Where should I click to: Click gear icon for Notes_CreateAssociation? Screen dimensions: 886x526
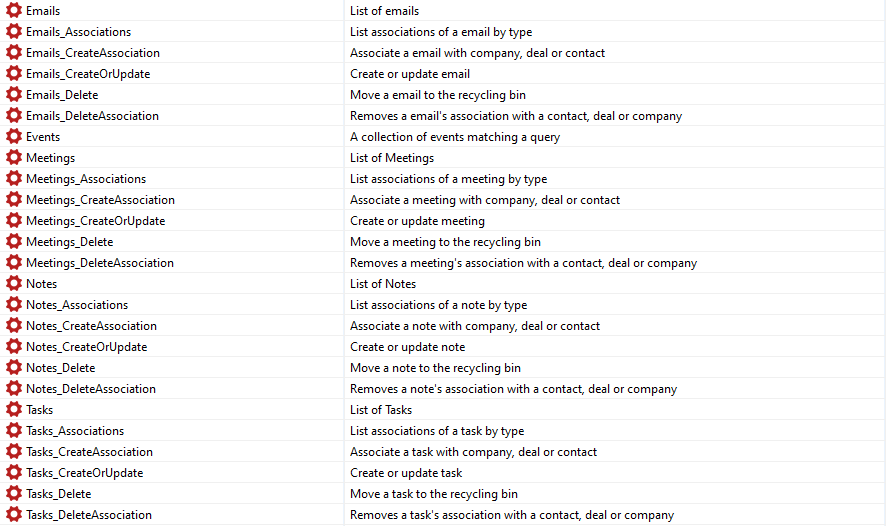coord(14,326)
